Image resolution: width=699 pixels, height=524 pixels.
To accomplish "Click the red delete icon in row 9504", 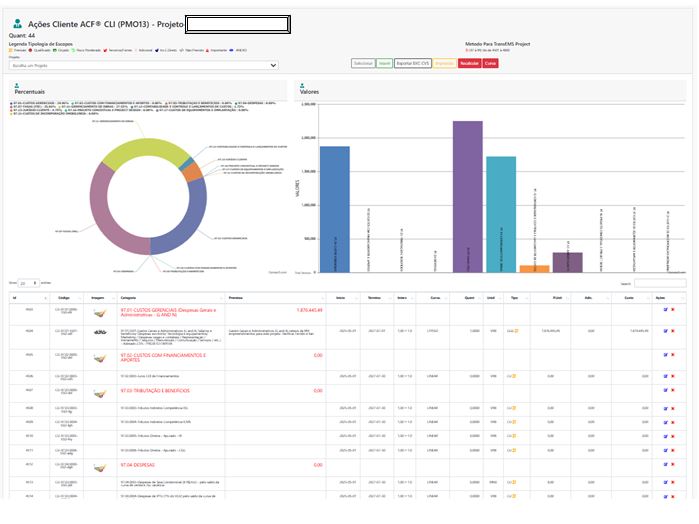I will point(672,329).
